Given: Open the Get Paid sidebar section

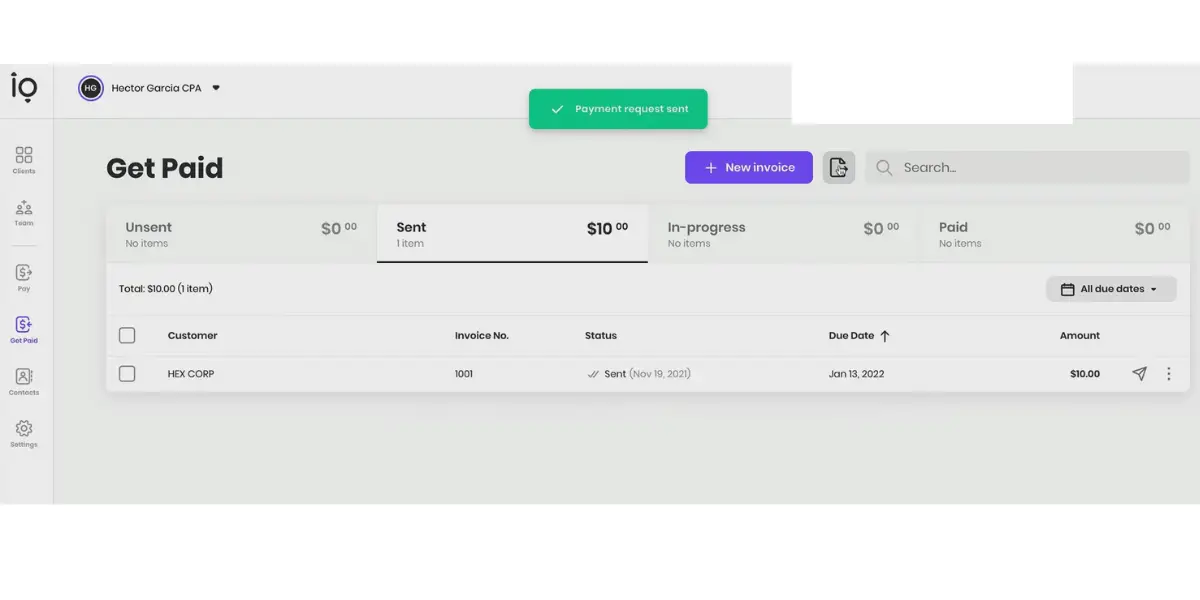Looking at the screenshot, I should click(24, 329).
